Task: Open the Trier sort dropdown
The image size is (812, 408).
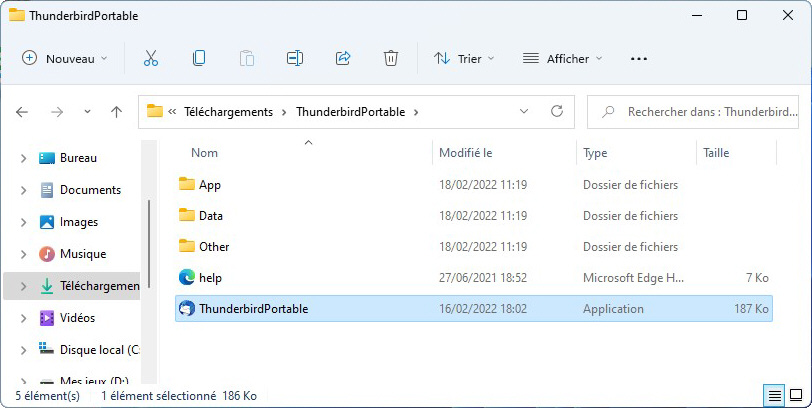Action: click(x=465, y=58)
